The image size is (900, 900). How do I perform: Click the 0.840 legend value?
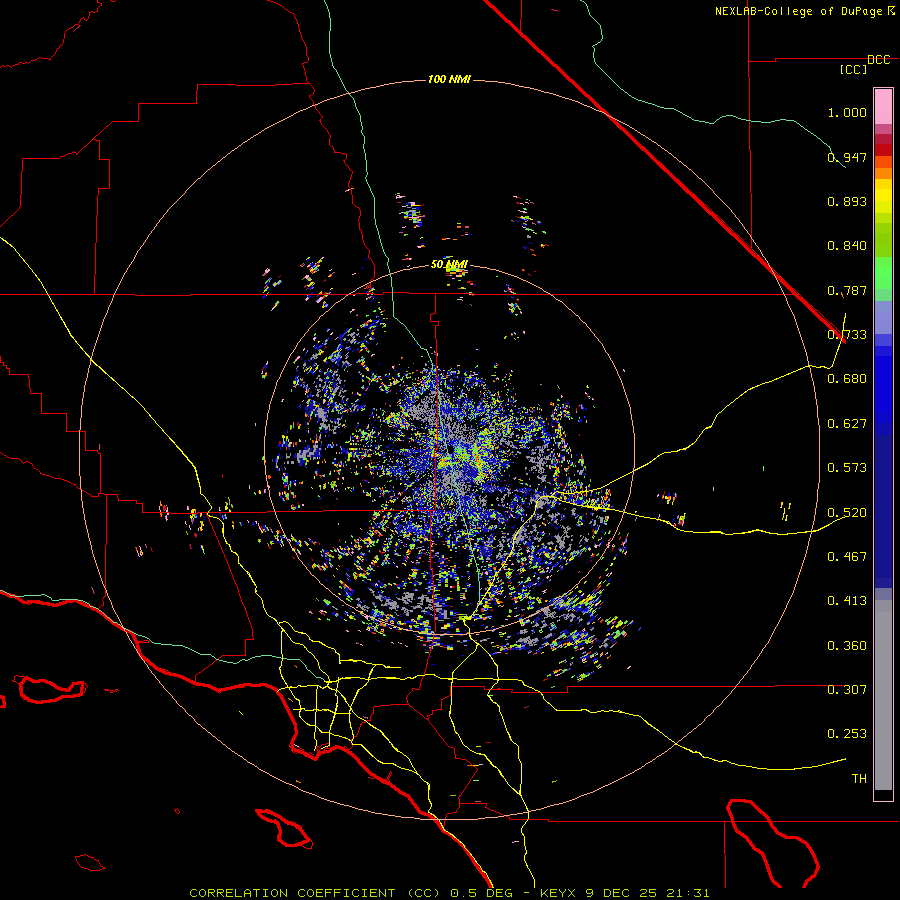point(847,246)
